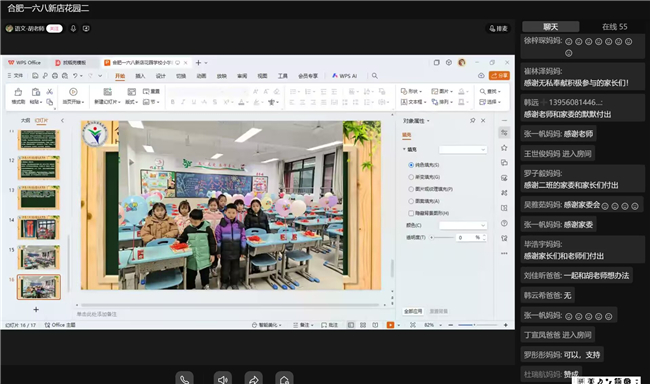Click the share arrow icon below the stream
This screenshot has height=384, width=650.
click(x=253, y=379)
